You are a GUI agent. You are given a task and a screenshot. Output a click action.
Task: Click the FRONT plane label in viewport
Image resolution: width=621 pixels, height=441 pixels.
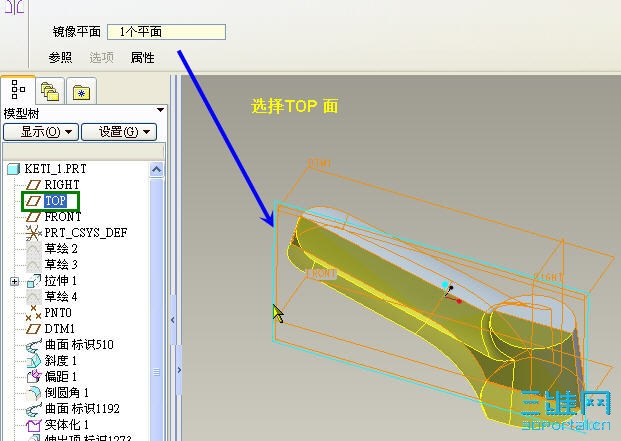pos(322,274)
